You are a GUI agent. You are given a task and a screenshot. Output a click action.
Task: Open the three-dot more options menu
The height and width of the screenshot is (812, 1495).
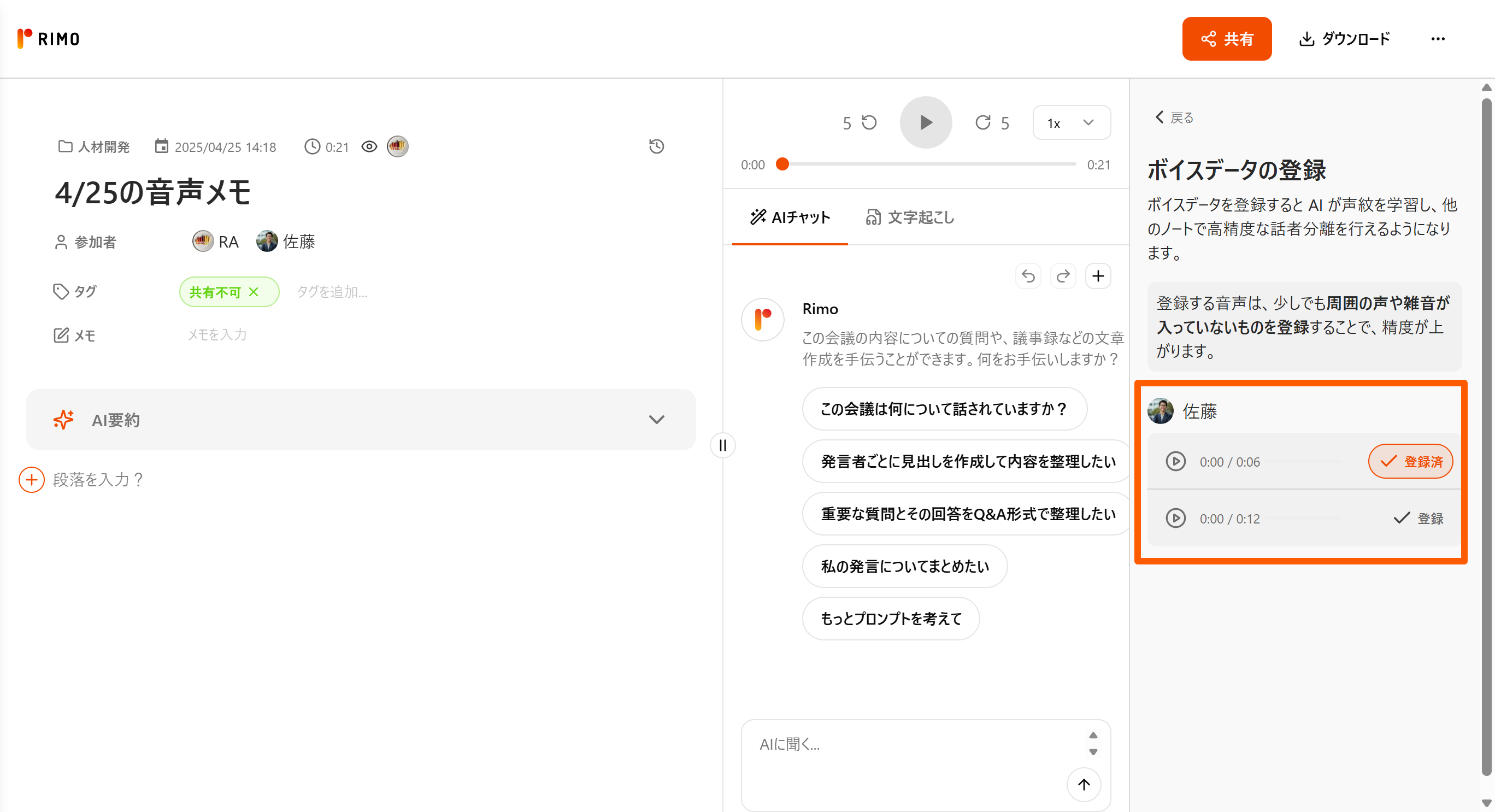tap(1437, 39)
